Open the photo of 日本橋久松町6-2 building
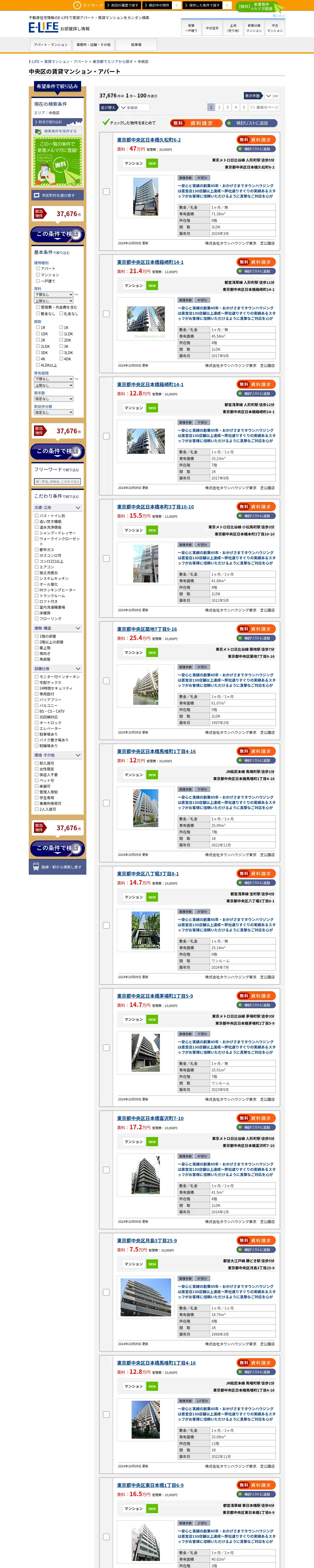The height and width of the screenshot is (1568, 314). (146, 196)
